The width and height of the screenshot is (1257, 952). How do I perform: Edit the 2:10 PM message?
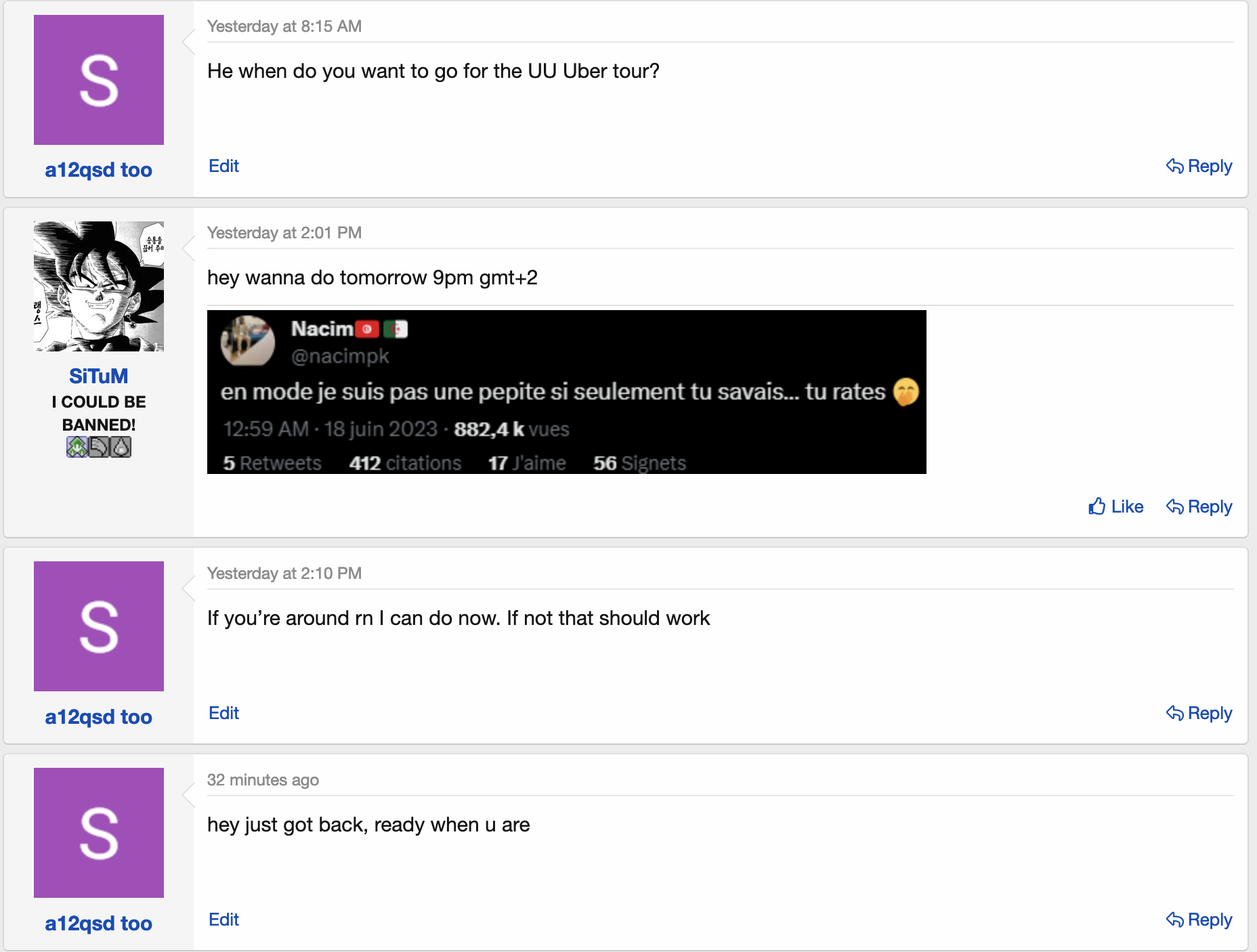pyautogui.click(x=223, y=714)
